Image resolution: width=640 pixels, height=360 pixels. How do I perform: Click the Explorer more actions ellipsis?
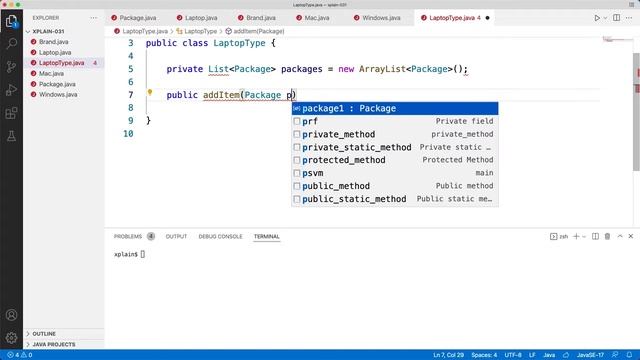94,18
